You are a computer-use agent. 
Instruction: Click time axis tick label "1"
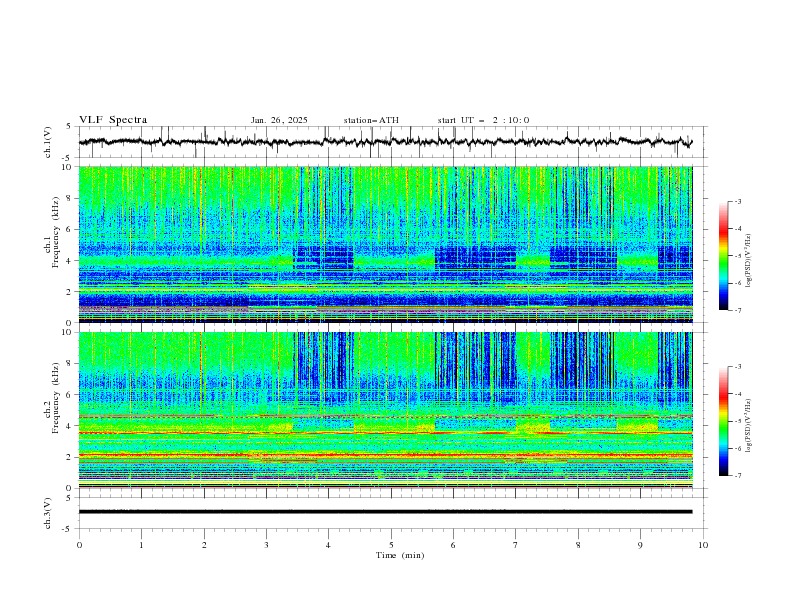[x=141, y=545]
